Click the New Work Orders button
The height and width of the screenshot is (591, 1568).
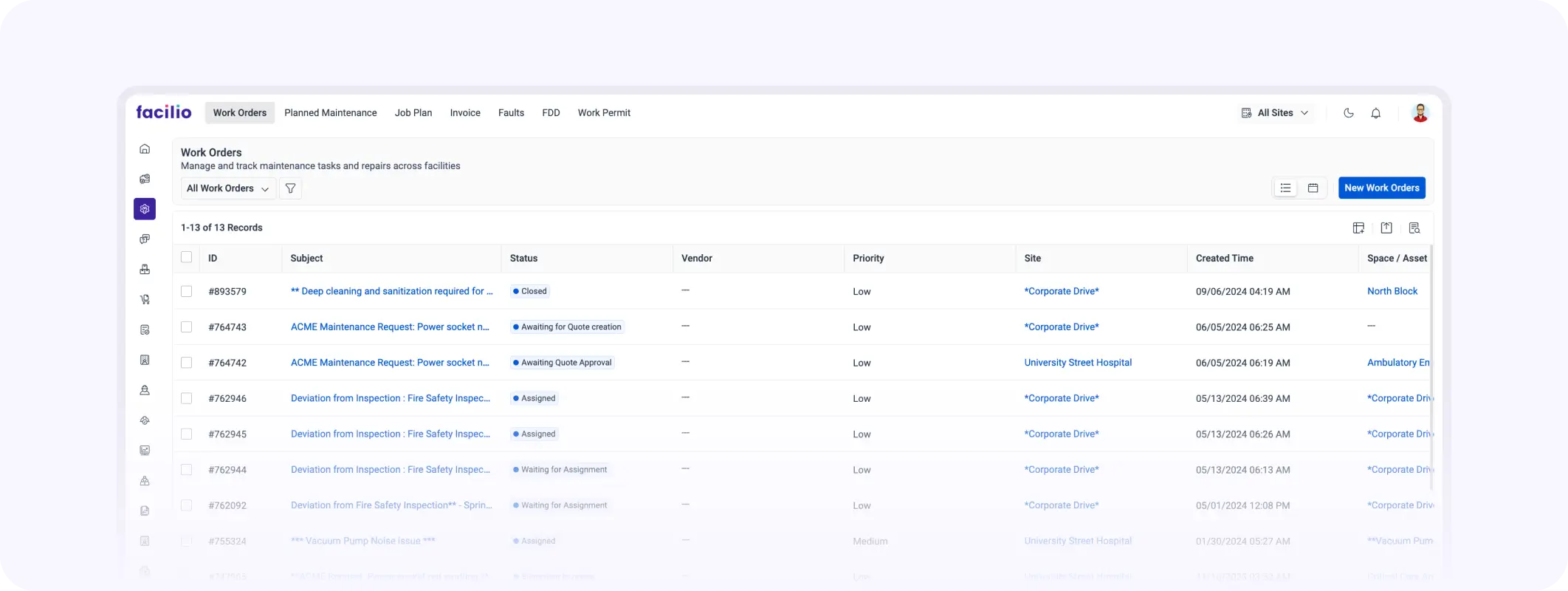pyautogui.click(x=1381, y=188)
